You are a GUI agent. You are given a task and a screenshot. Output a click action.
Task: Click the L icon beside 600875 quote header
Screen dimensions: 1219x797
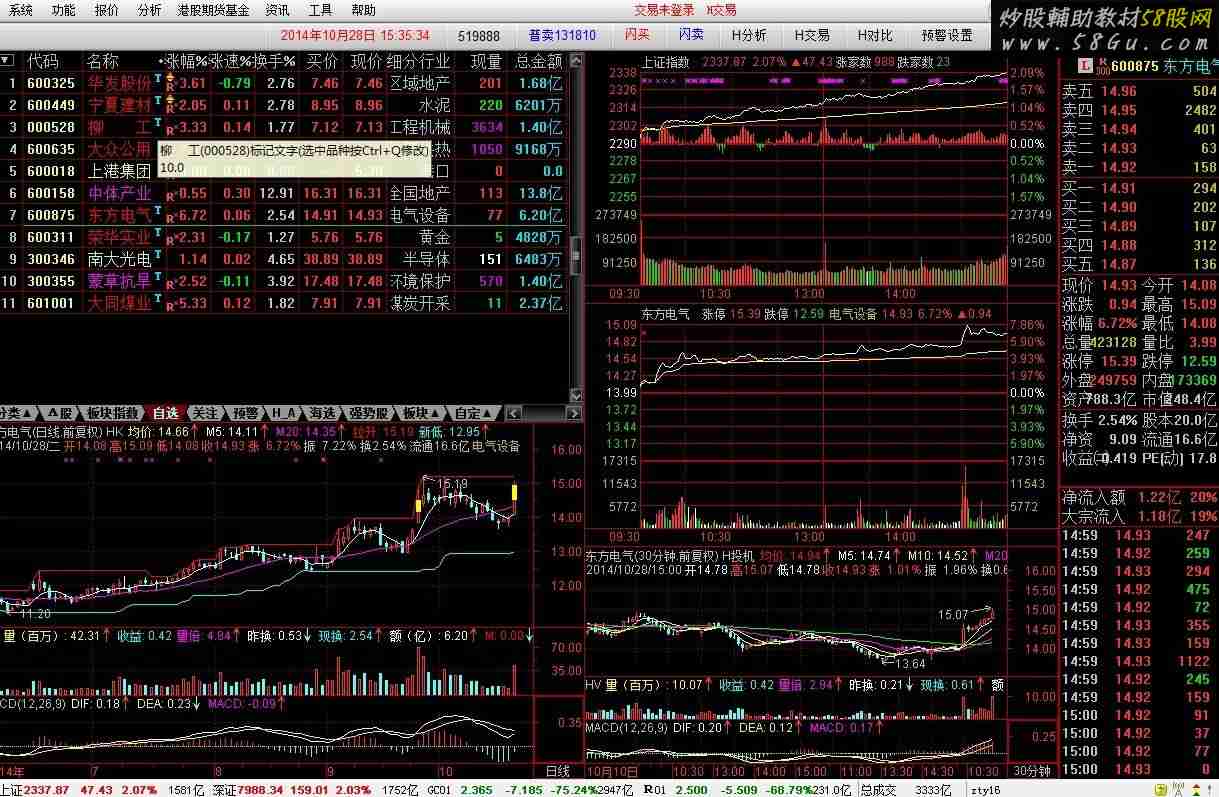1084,66
